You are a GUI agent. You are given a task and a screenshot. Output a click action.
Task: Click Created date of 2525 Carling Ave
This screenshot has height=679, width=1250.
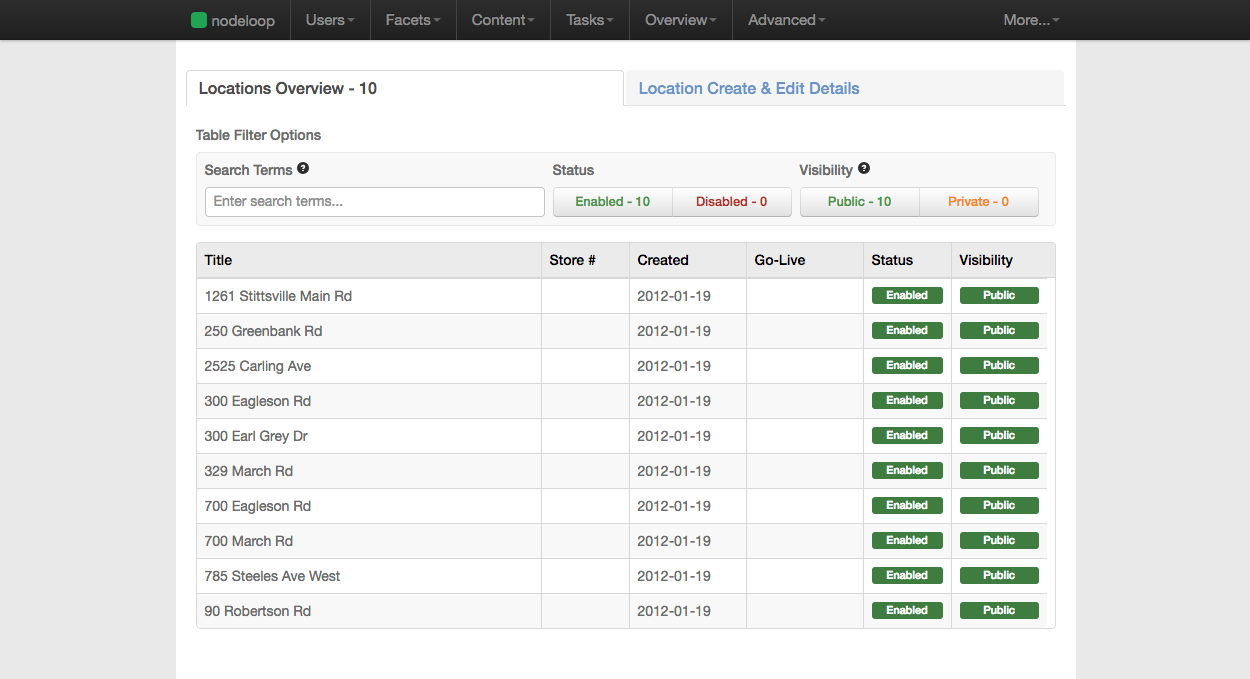[x=674, y=366]
